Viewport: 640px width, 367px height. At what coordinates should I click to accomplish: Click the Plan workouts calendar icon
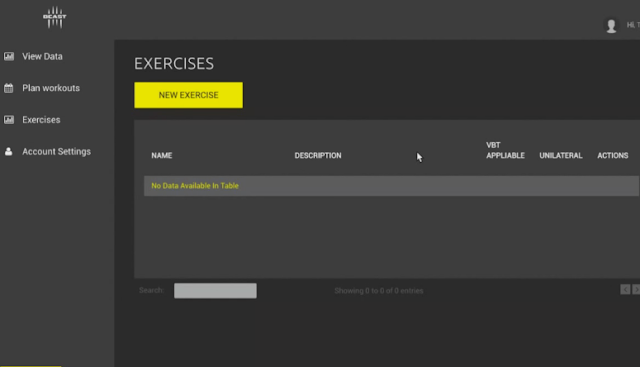click(9, 88)
